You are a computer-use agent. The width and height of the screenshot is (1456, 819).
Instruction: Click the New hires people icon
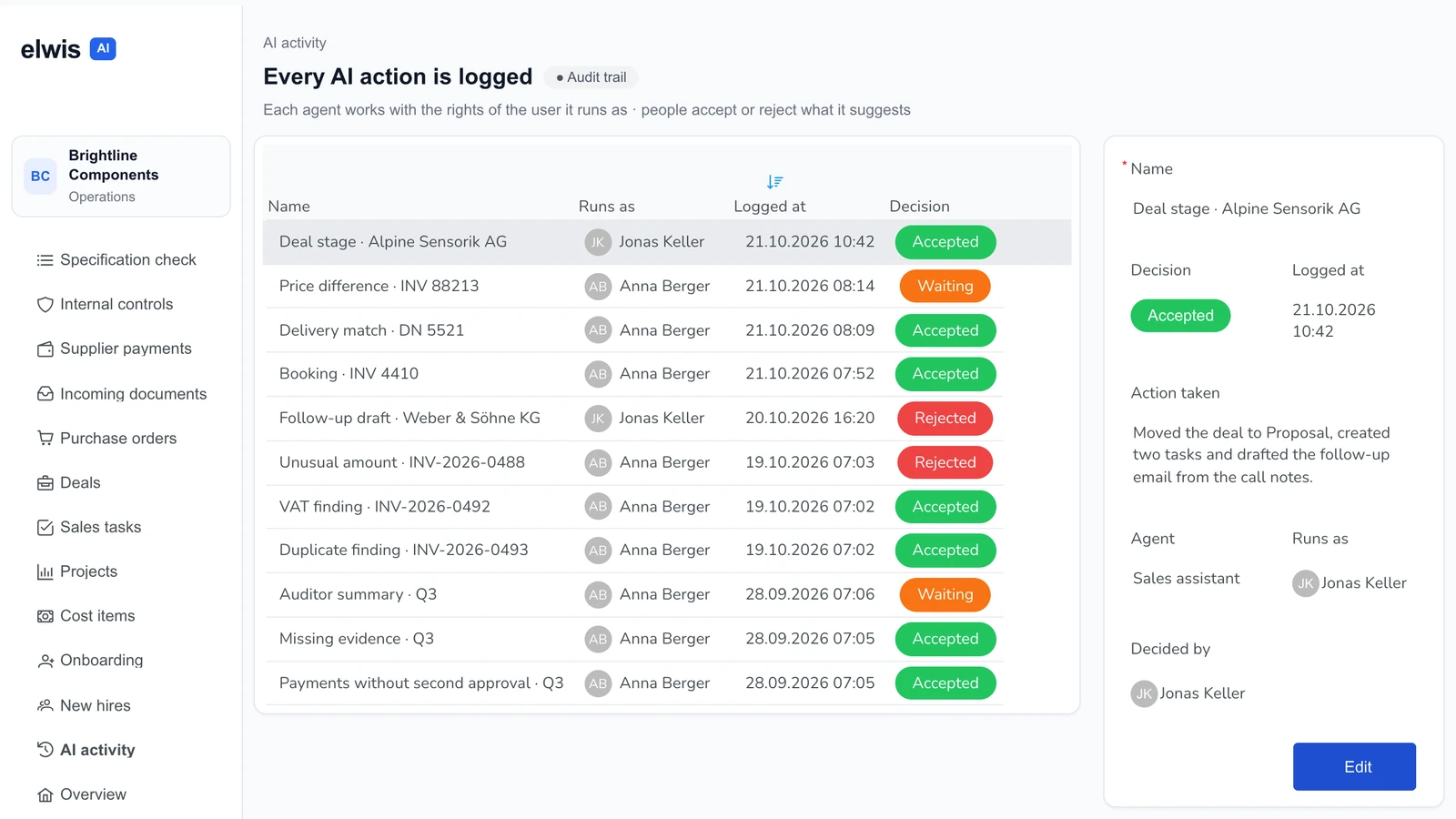(45, 705)
